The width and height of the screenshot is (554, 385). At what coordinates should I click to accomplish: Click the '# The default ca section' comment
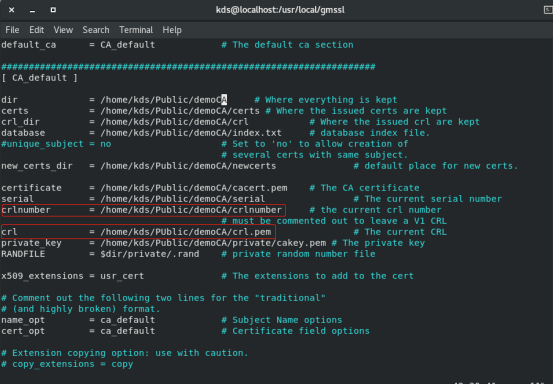point(287,45)
